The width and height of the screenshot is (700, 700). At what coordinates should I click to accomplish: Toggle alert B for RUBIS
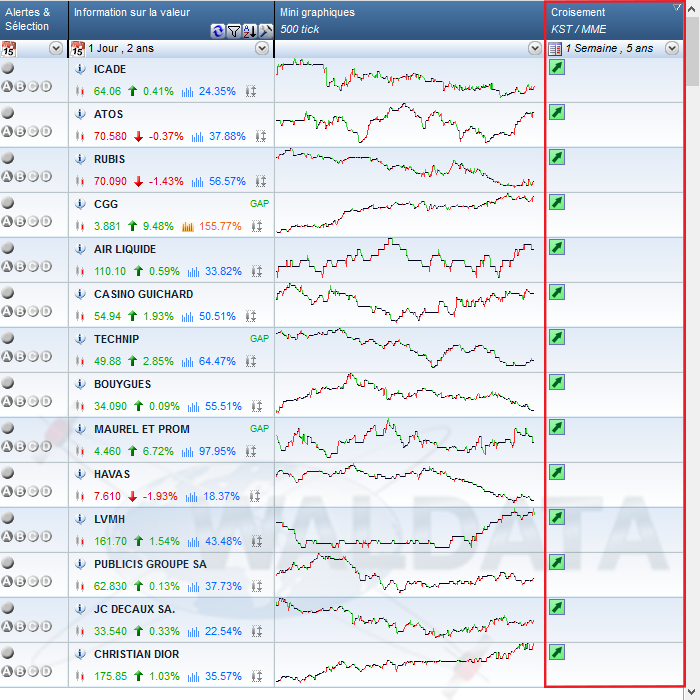coord(20,176)
